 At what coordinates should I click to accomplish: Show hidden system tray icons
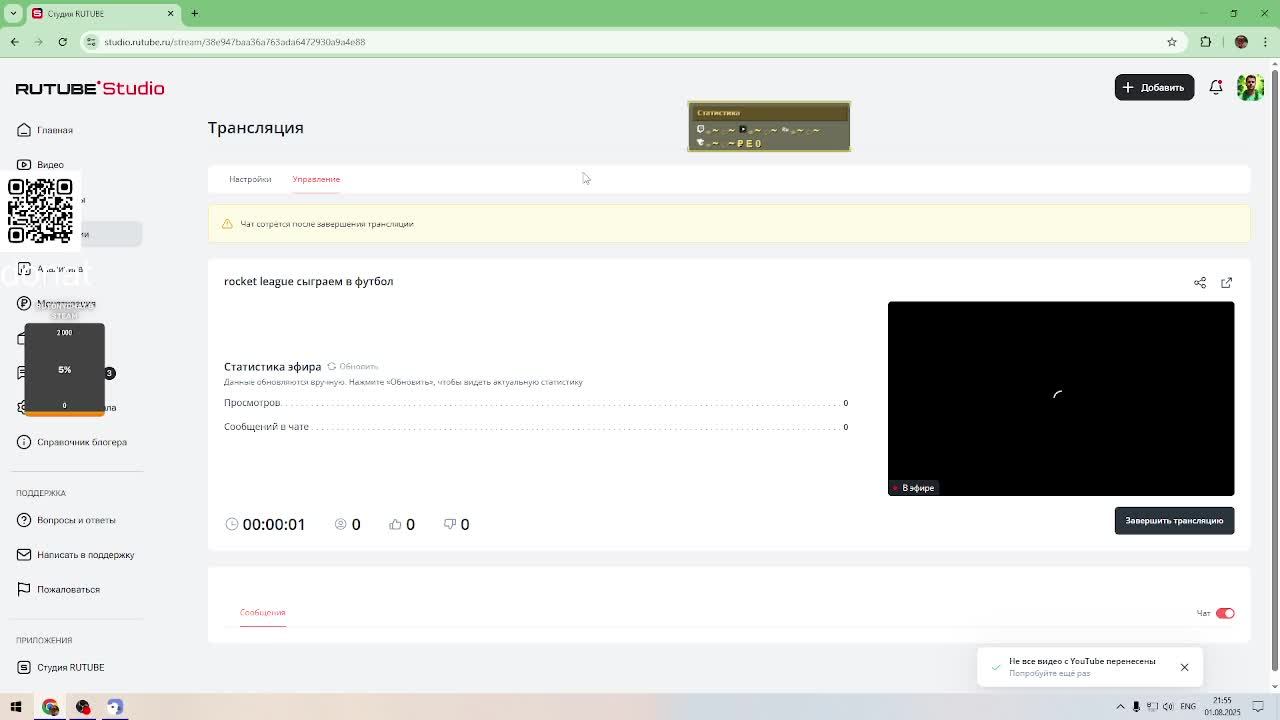1120,707
